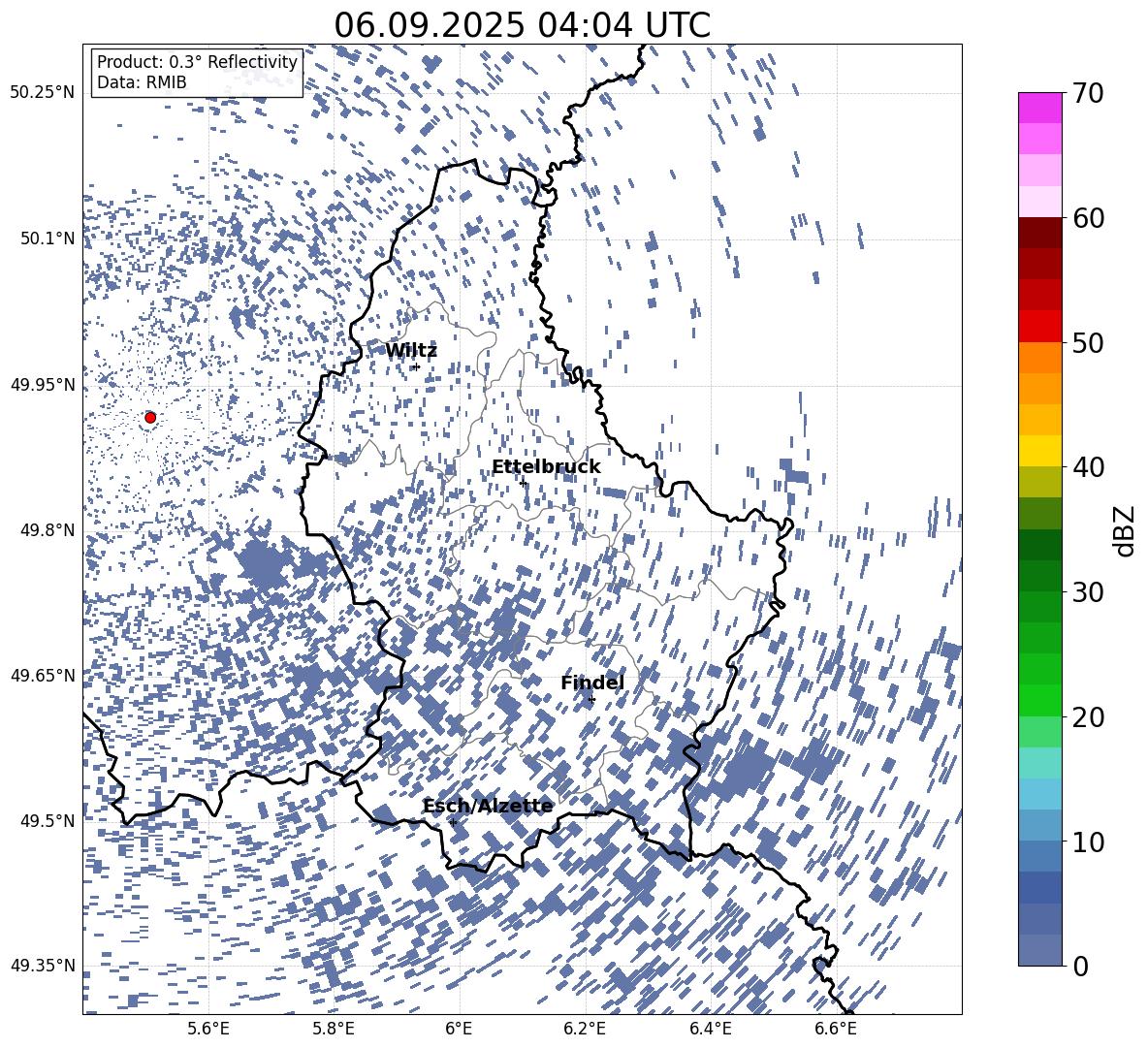The image size is (1148, 1048).
Task: Click the 6.2°E longitude label
Action: pos(585,1030)
